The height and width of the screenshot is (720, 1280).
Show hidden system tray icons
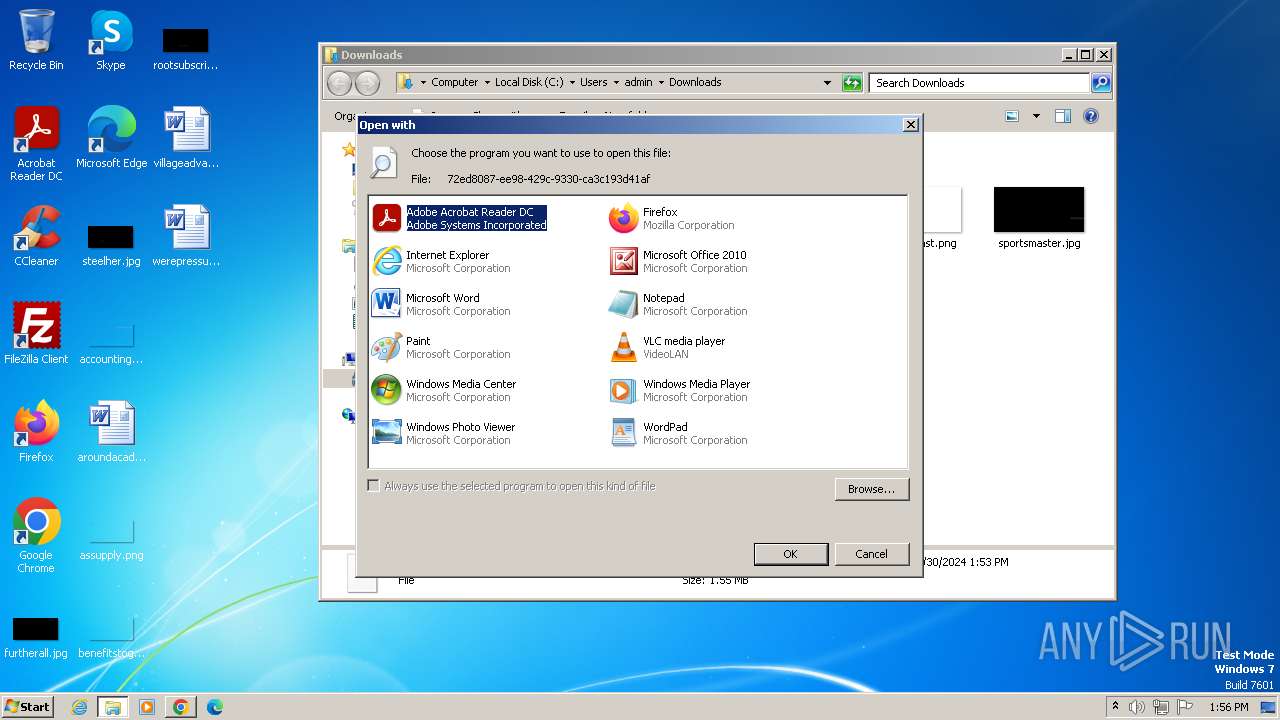[1115, 707]
